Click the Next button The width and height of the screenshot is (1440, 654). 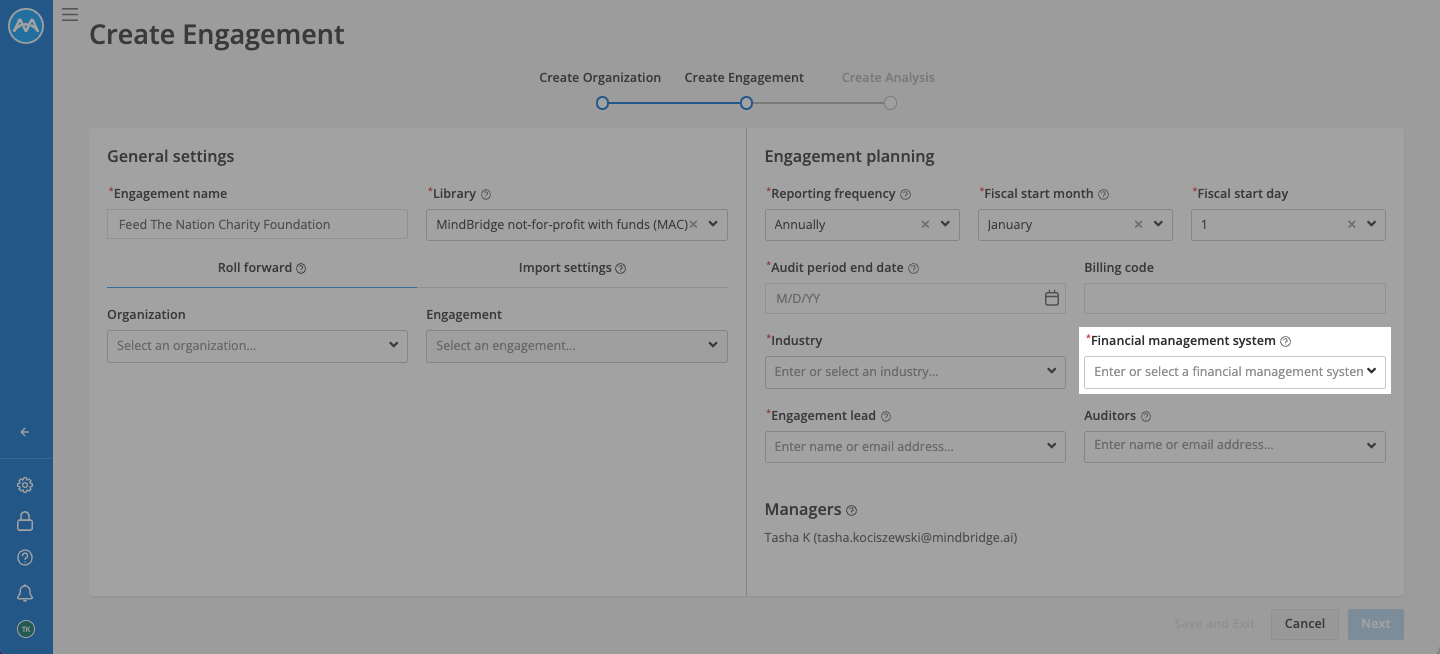click(x=1376, y=624)
